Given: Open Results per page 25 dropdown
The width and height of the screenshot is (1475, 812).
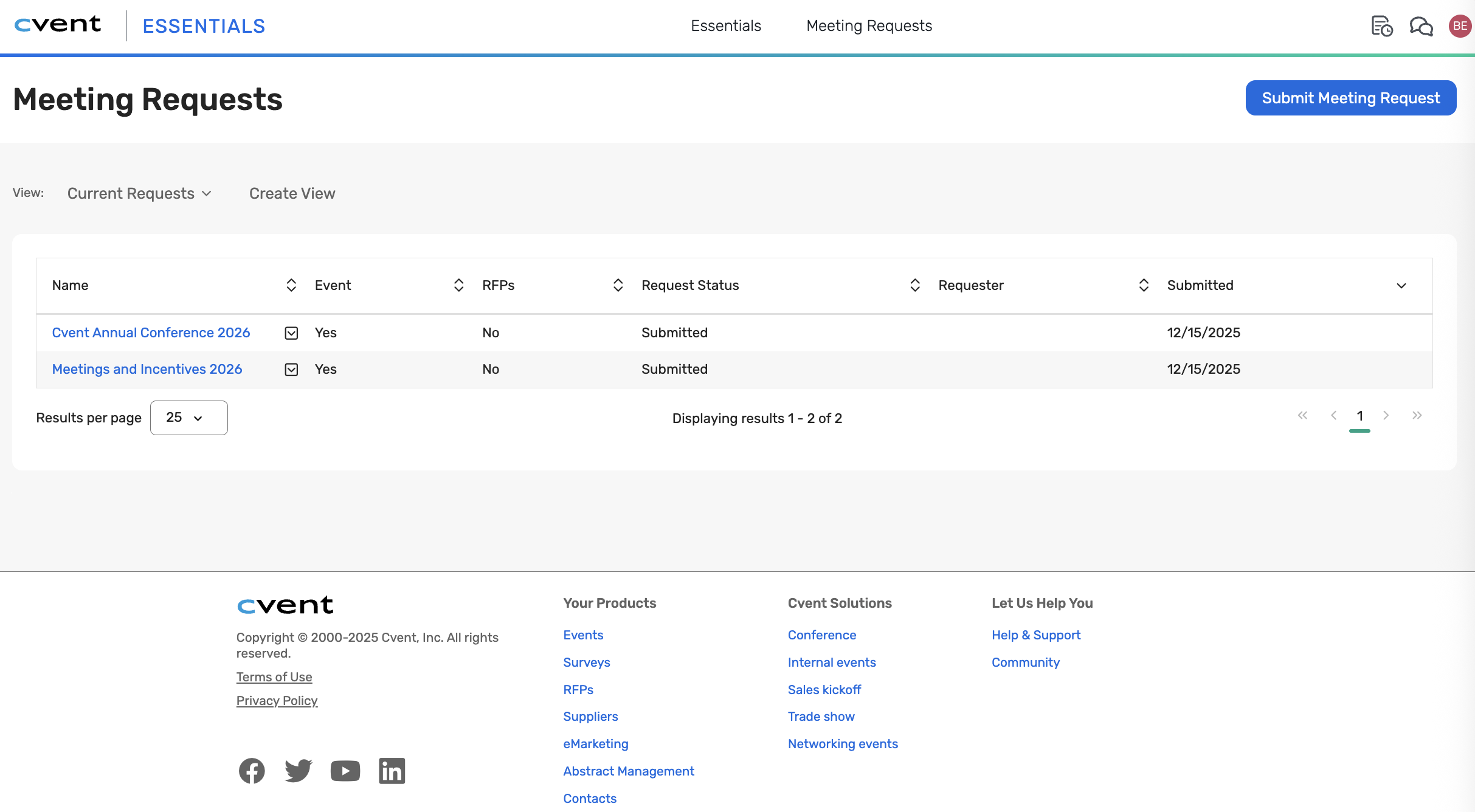Looking at the screenshot, I should [188, 418].
